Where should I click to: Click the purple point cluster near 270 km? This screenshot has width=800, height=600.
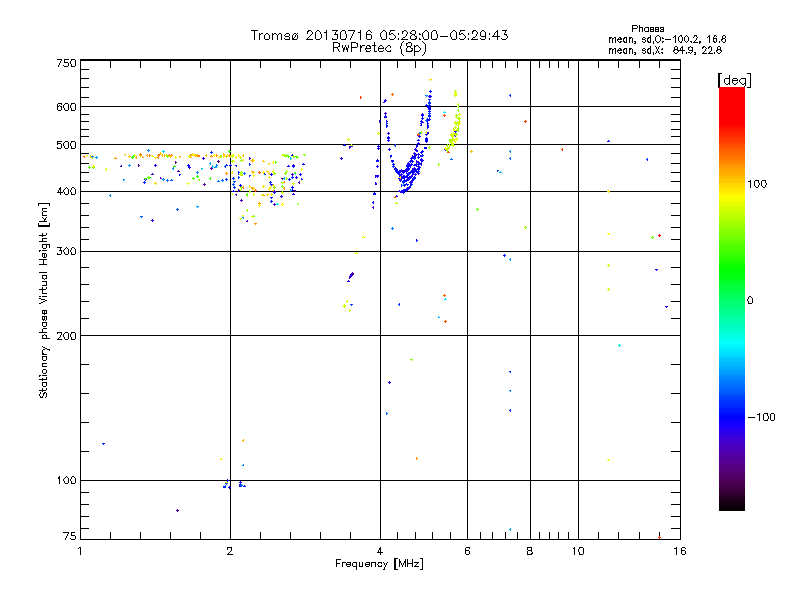351,277
